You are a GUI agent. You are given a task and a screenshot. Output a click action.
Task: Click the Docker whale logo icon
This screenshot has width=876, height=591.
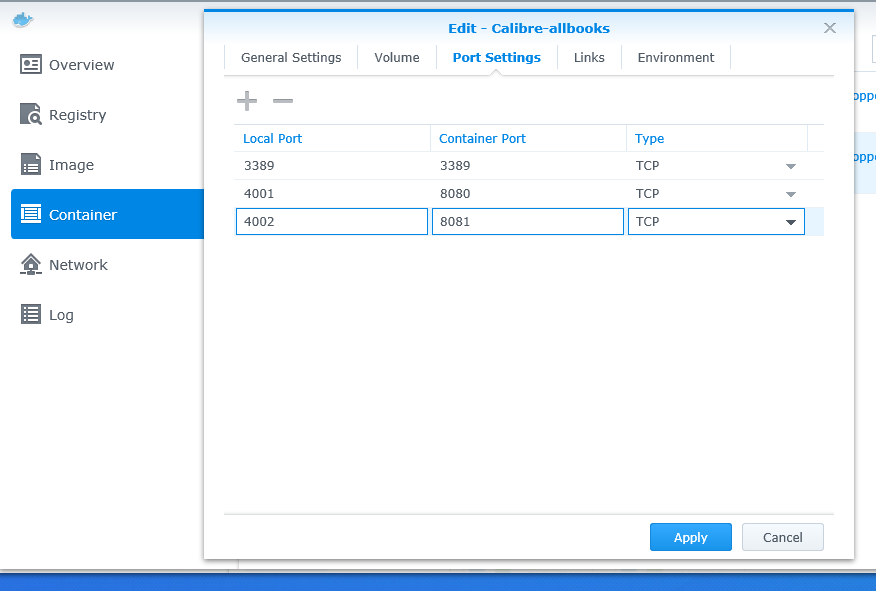[23, 20]
